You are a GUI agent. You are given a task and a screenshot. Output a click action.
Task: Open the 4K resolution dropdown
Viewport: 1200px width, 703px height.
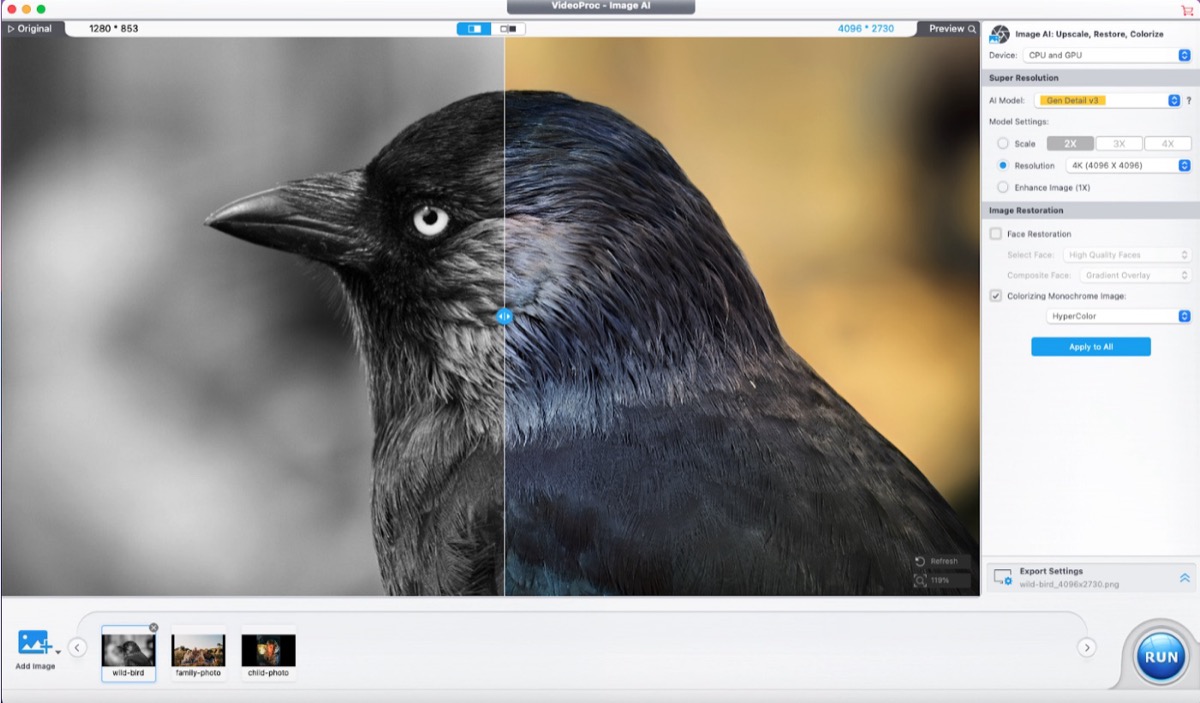(1128, 165)
